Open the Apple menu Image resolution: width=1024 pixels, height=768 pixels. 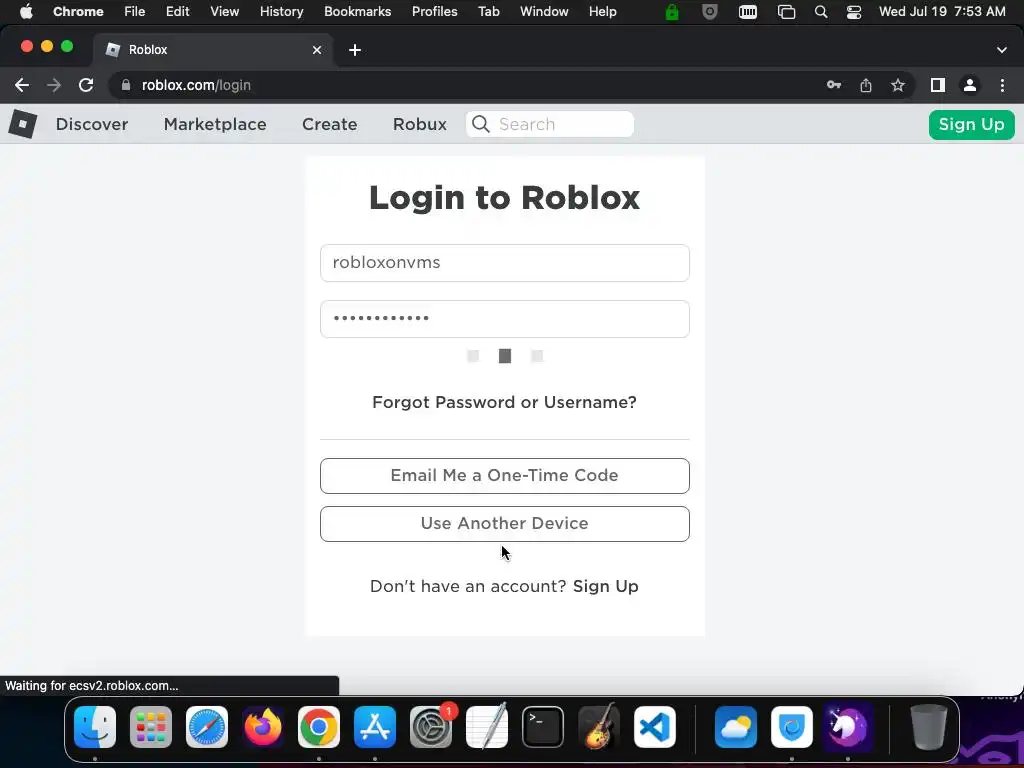point(26,12)
